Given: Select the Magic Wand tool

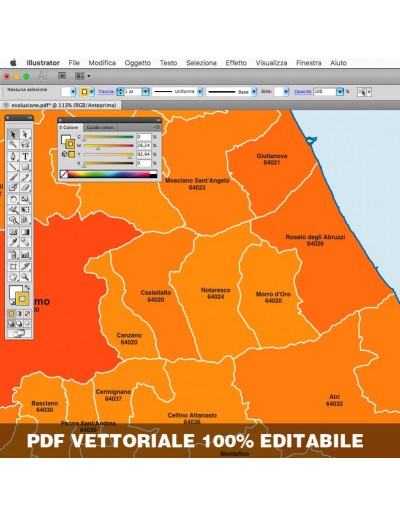Looking at the screenshot, I should click(x=13, y=144).
